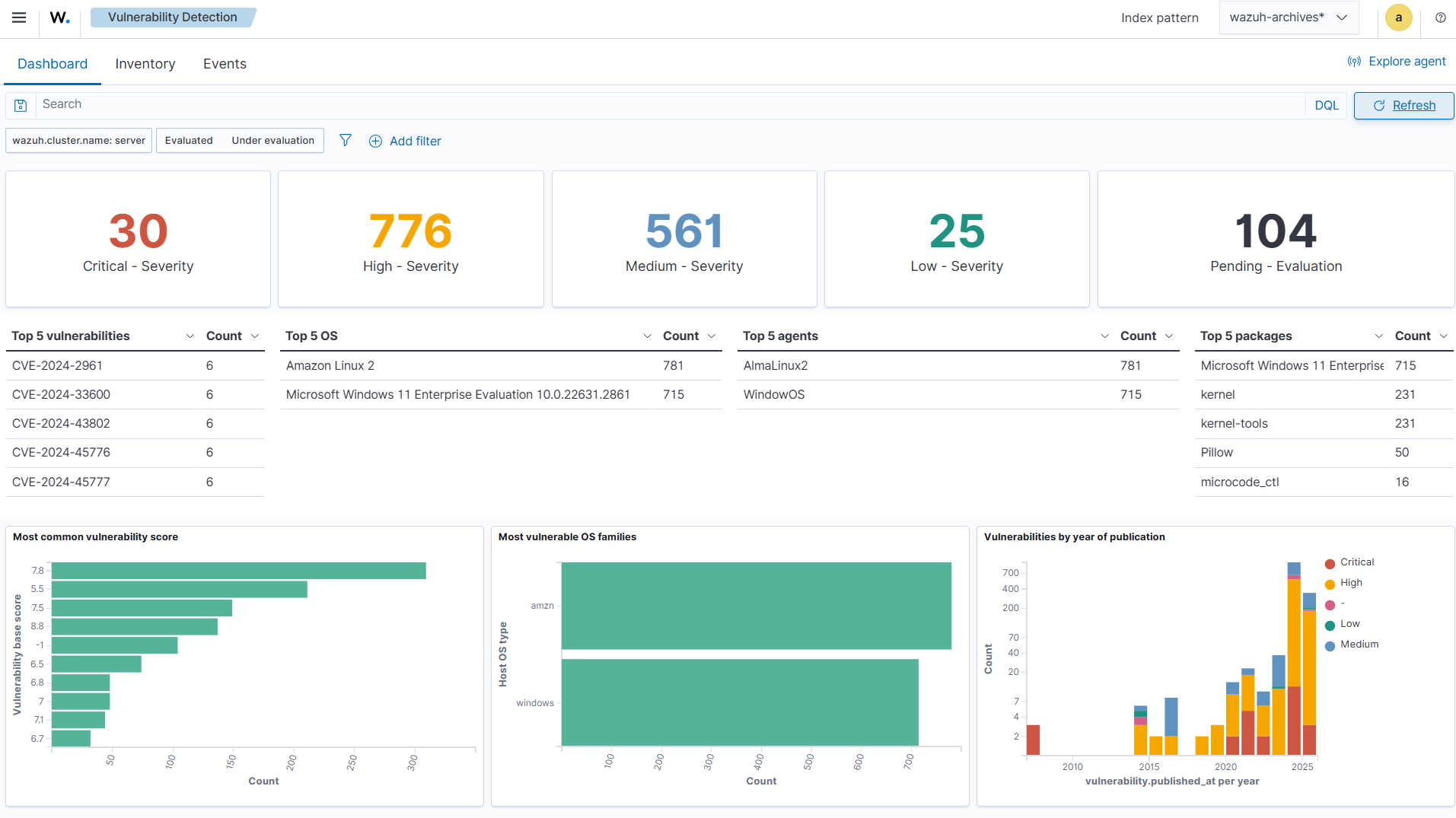Click the Refresh button
Viewport: 1456px width, 818px height.
[x=1403, y=105]
